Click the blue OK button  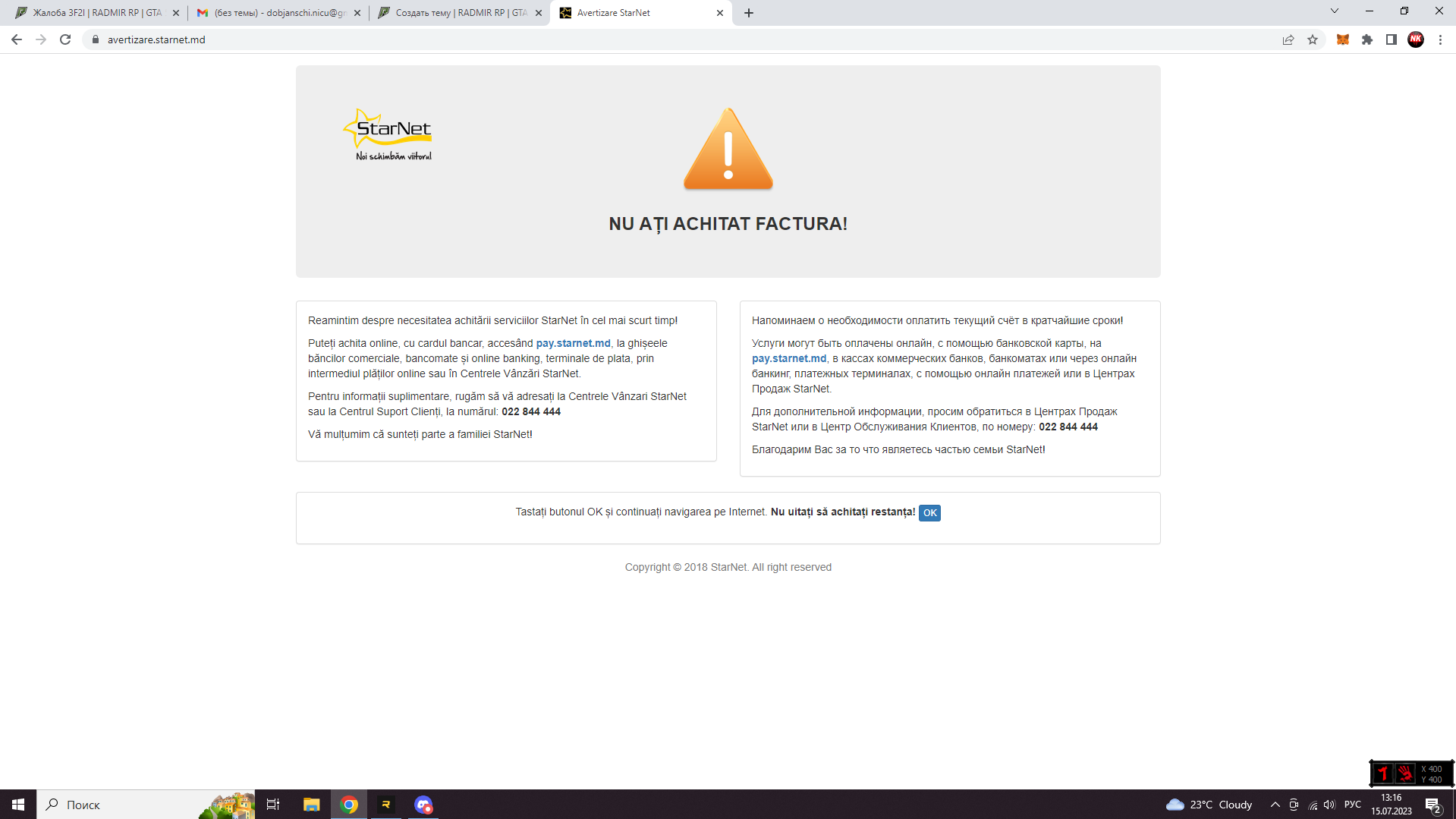pyautogui.click(x=929, y=513)
